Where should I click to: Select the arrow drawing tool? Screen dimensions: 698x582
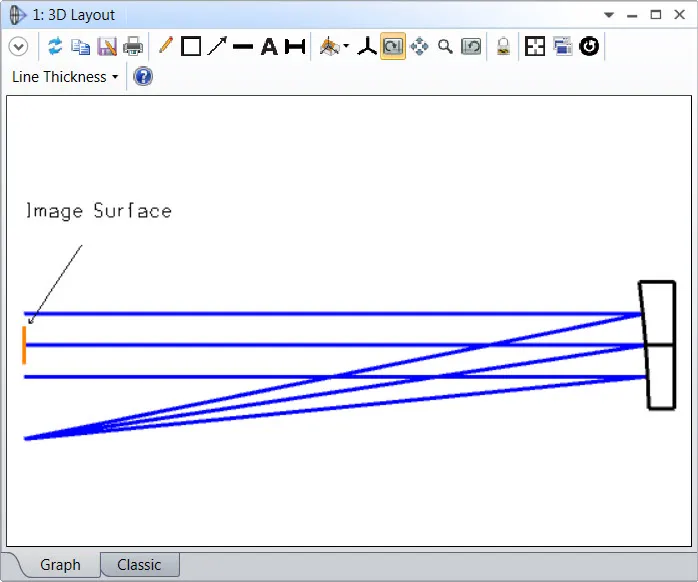tap(217, 46)
